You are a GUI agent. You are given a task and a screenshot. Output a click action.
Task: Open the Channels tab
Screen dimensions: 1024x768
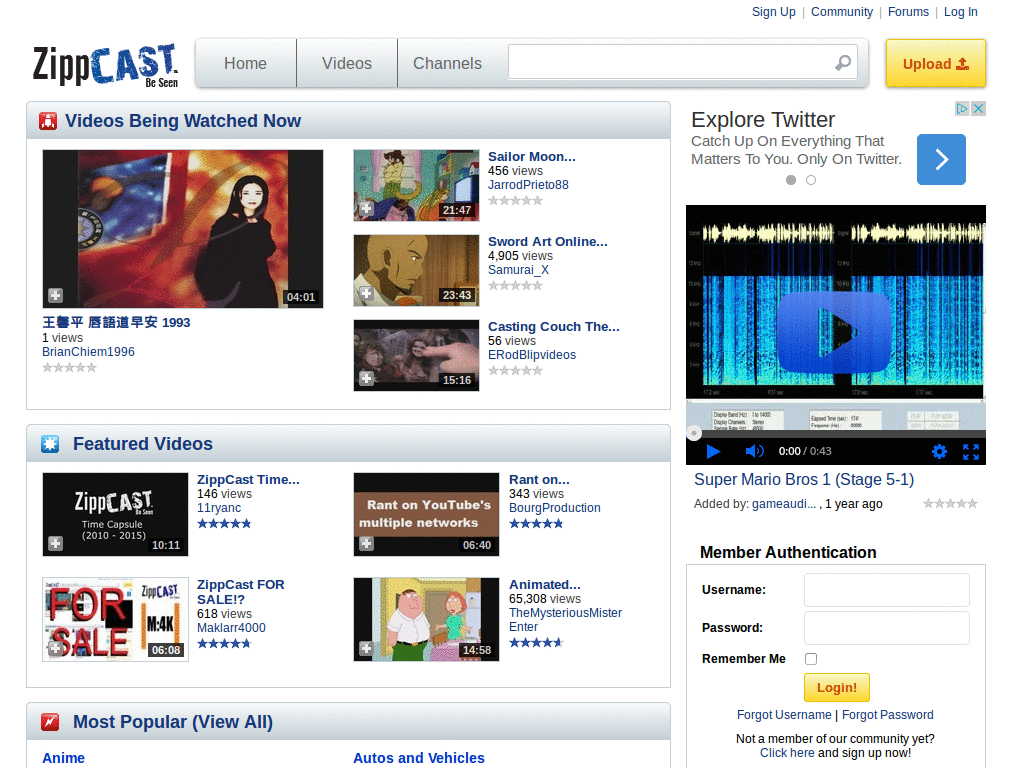tap(447, 63)
